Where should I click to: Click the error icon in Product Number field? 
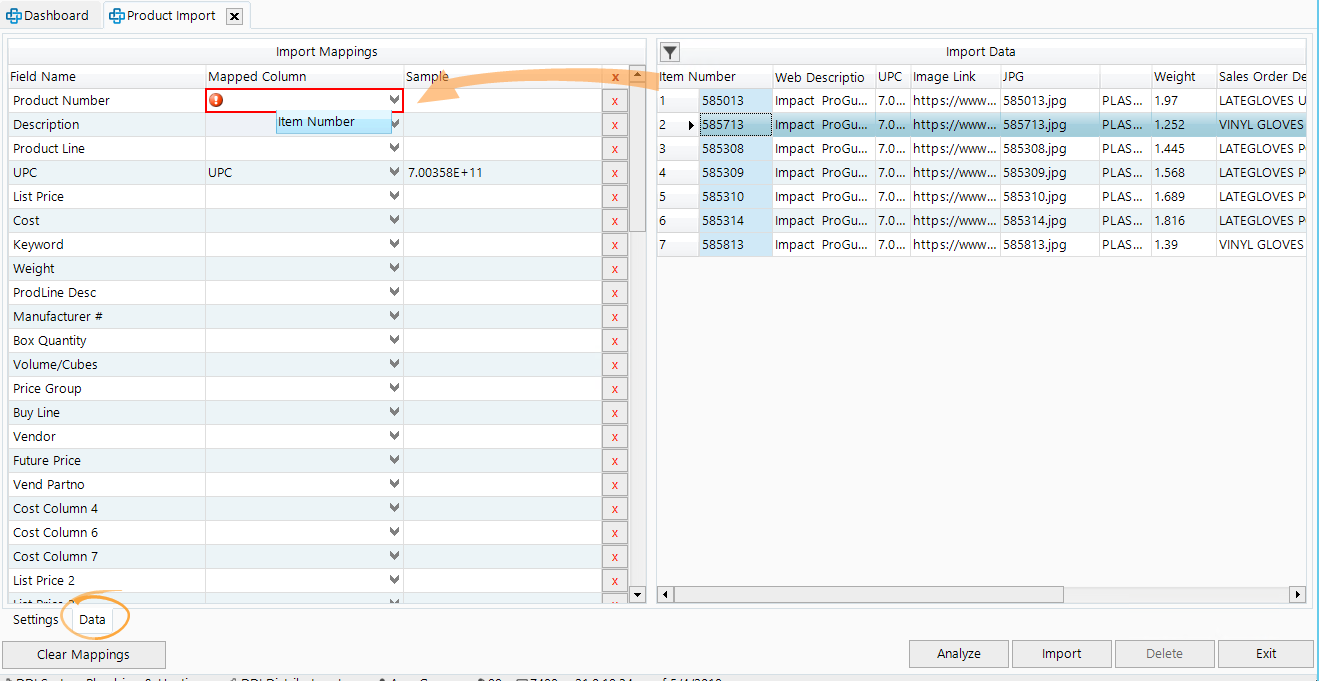(x=216, y=100)
